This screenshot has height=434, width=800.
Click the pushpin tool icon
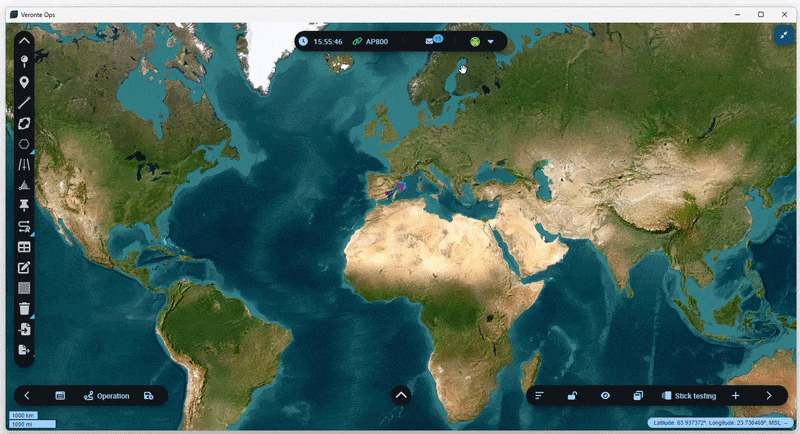pyautogui.click(x=24, y=206)
